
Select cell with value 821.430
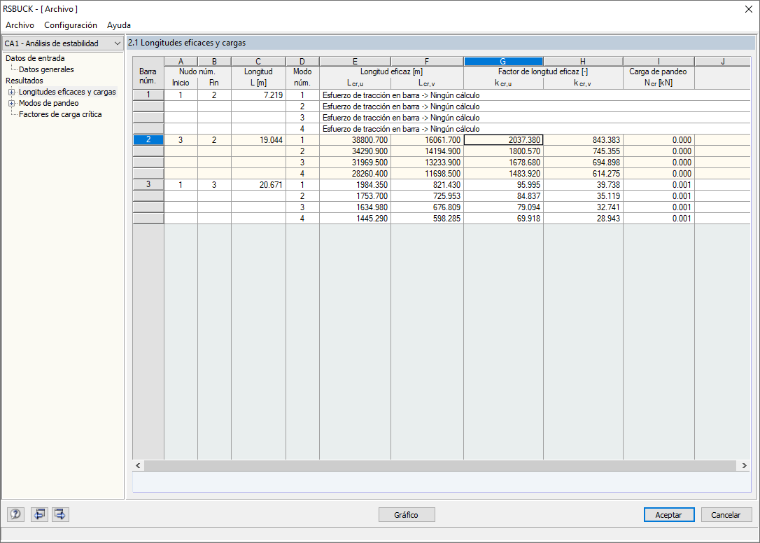click(427, 185)
